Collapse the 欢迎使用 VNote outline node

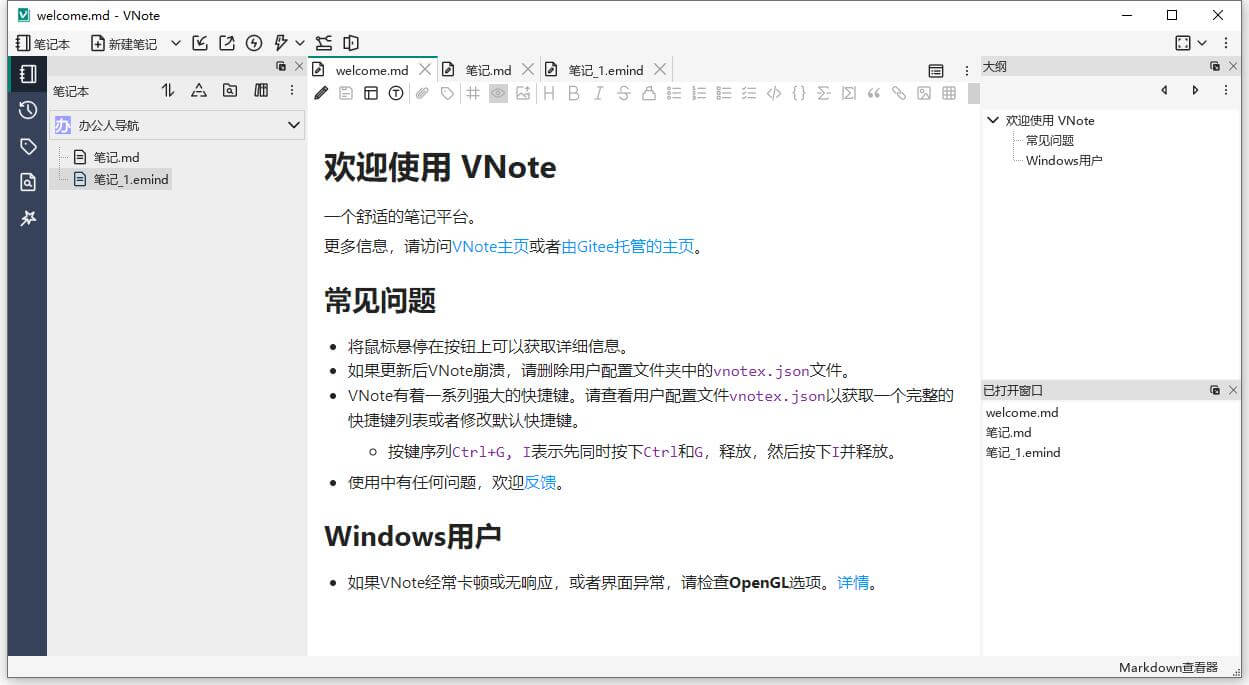pyautogui.click(x=992, y=120)
